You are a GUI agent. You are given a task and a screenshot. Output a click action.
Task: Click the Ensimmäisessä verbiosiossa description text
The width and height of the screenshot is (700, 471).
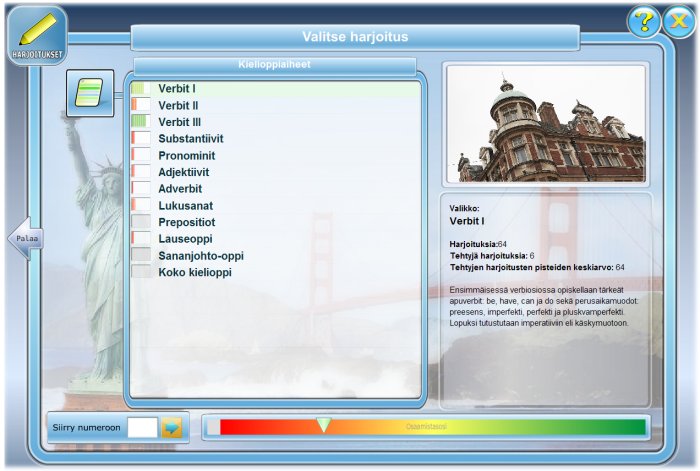point(544,306)
